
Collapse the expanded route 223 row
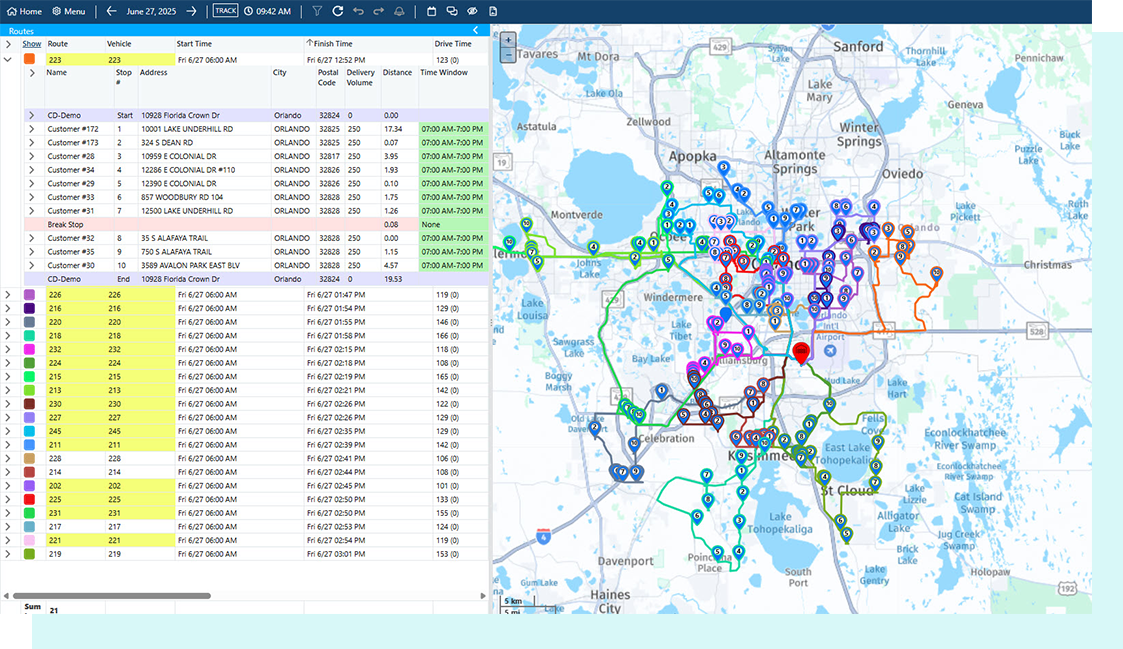8,59
